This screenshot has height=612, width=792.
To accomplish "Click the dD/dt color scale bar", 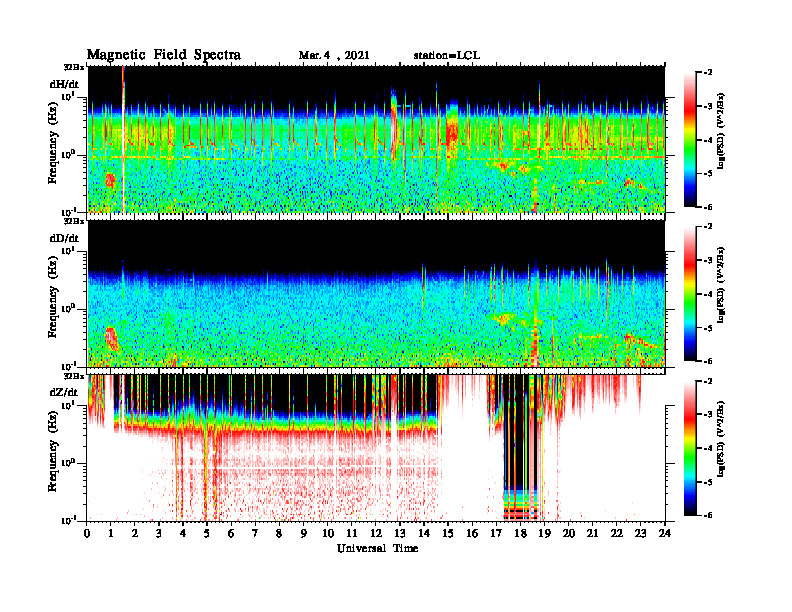I will tap(690, 294).
